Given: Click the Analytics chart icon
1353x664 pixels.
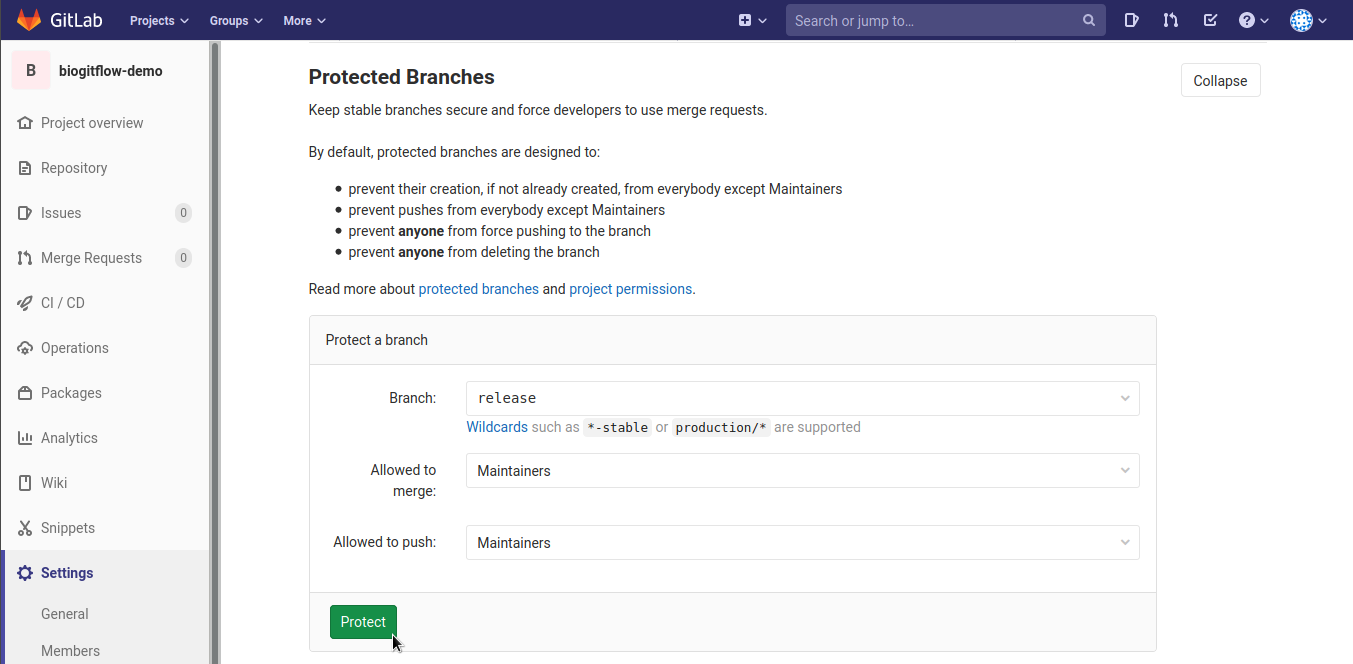Looking at the screenshot, I should tap(25, 438).
